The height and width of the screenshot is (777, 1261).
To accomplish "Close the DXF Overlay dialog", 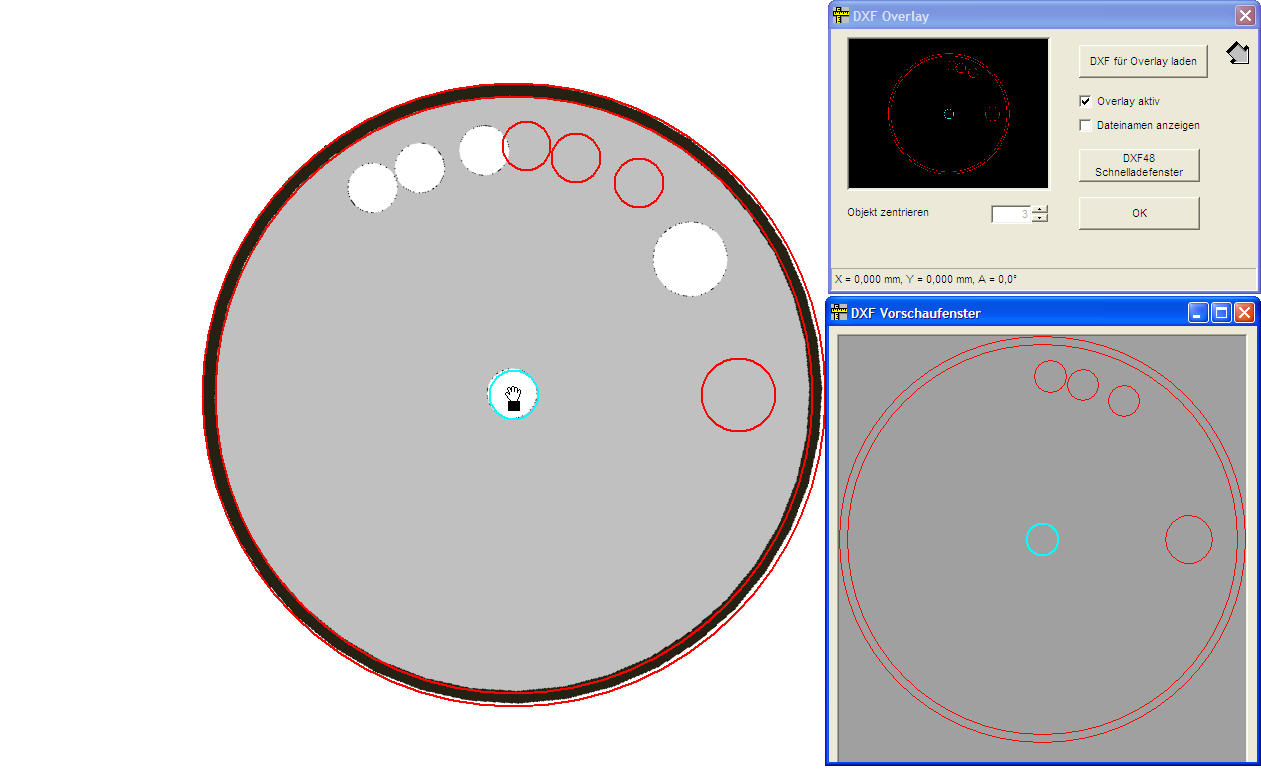I will [1244, 15].
